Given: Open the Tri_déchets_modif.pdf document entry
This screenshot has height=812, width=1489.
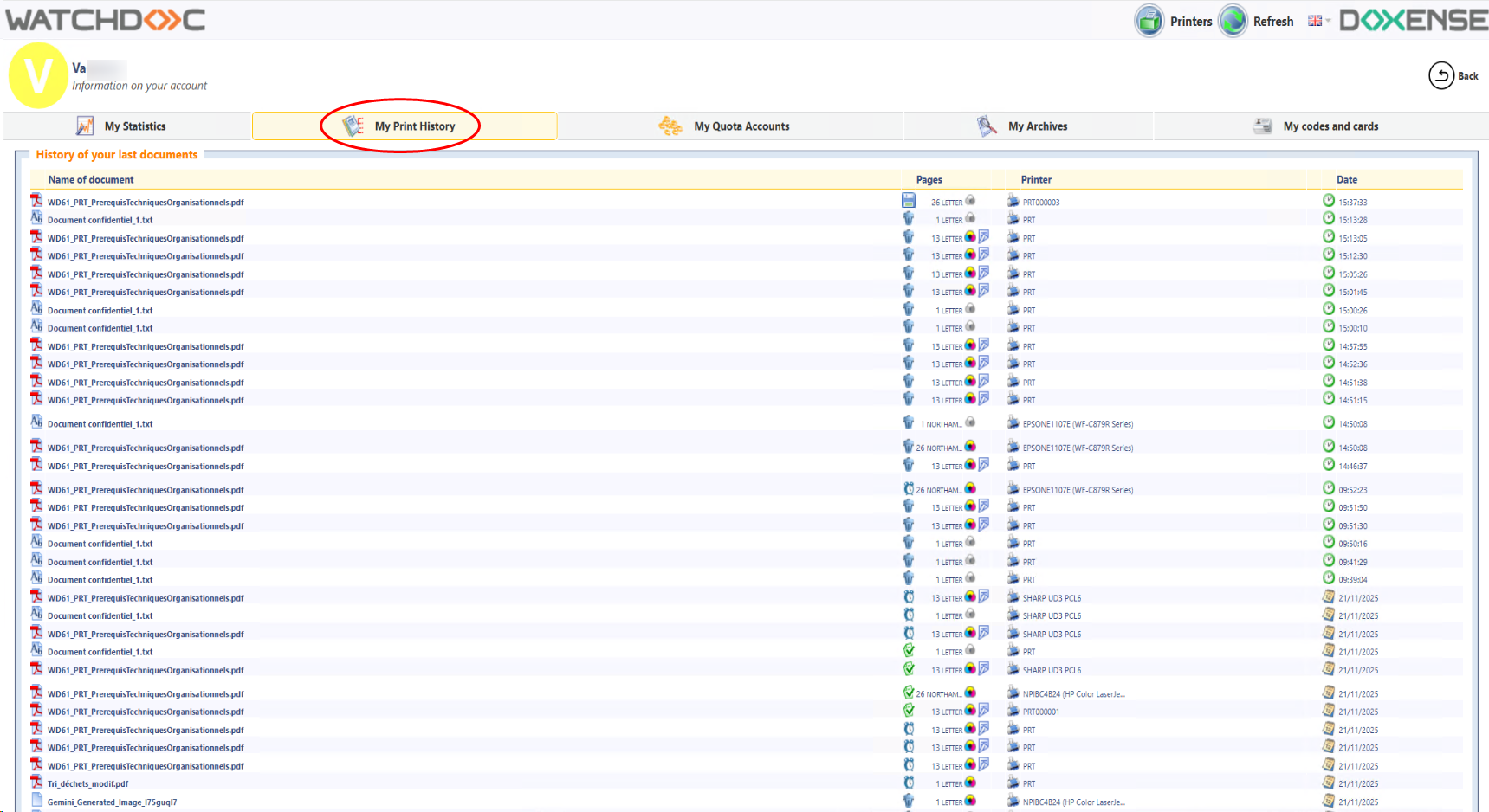Looking at the screenshot, I should [87, 784].
